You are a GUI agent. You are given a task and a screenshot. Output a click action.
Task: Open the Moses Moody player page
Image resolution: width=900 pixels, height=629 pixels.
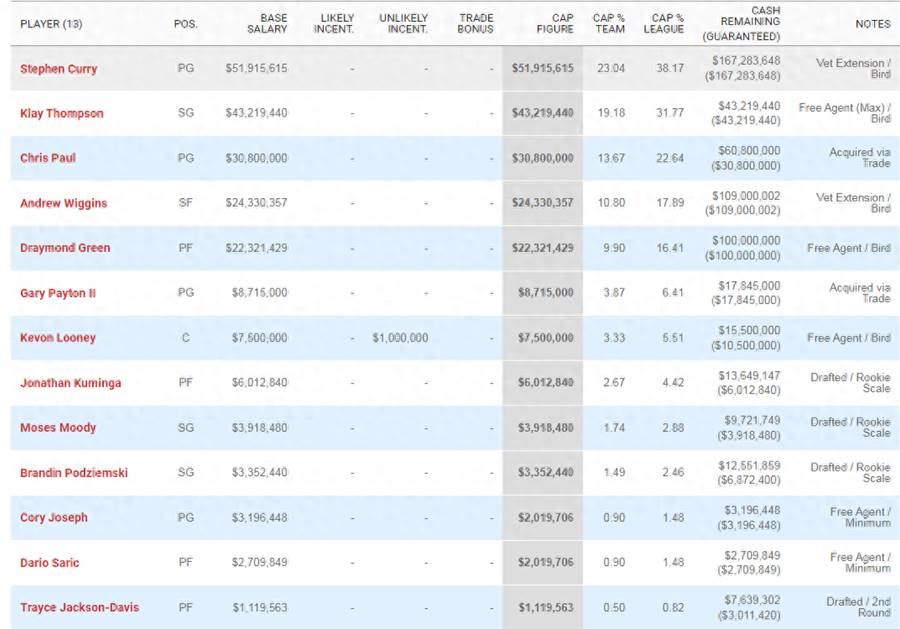[58, 428]
